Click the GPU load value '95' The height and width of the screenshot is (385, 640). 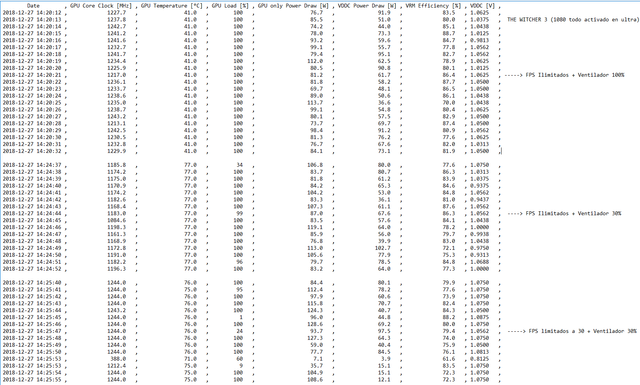[x=240, y=289]
